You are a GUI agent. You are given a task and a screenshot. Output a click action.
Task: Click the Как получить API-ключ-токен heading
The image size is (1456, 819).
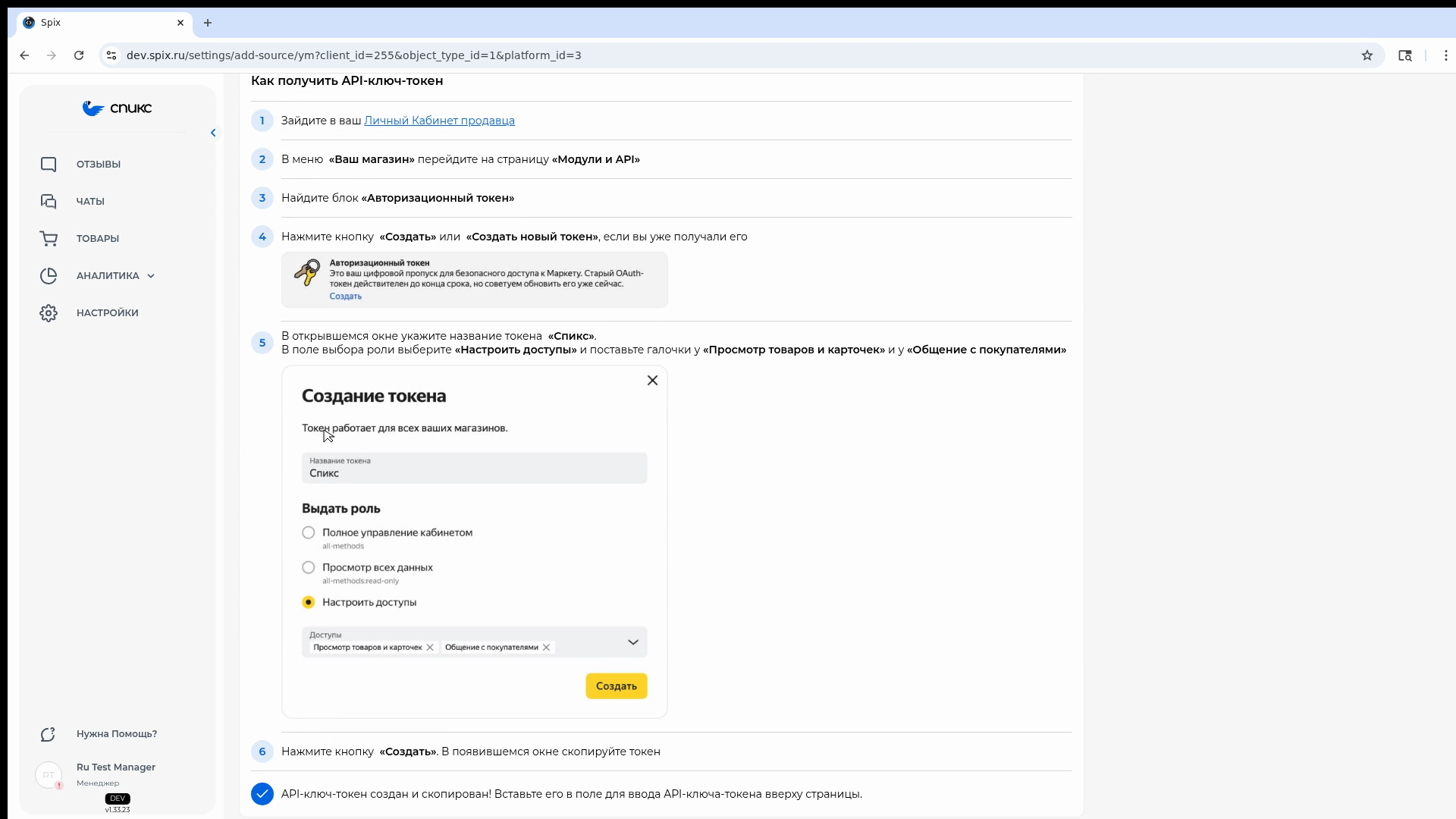[x=347, y=81]
